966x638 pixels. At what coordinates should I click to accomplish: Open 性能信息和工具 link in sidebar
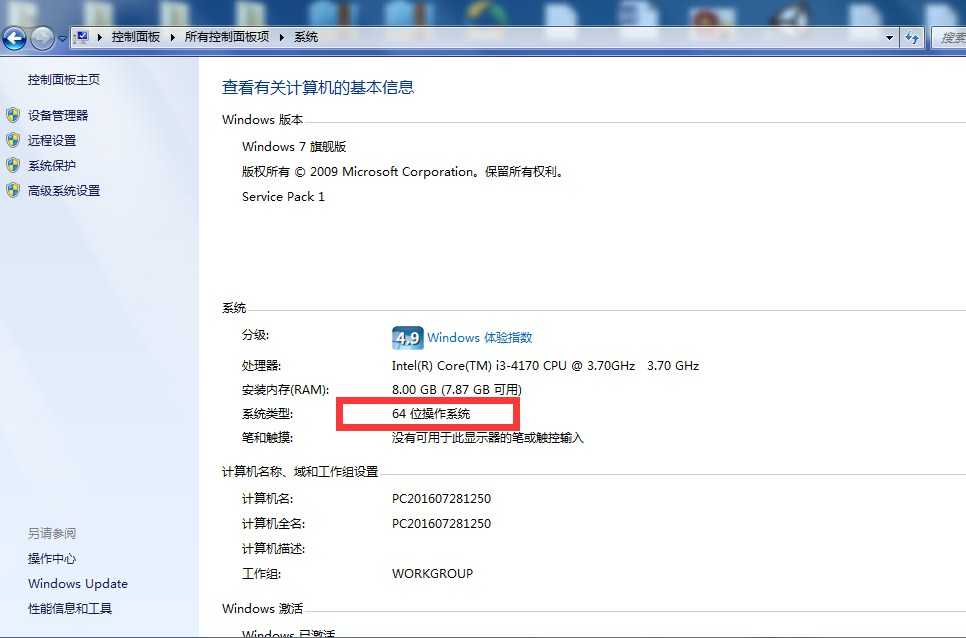[x=70, y=608]
